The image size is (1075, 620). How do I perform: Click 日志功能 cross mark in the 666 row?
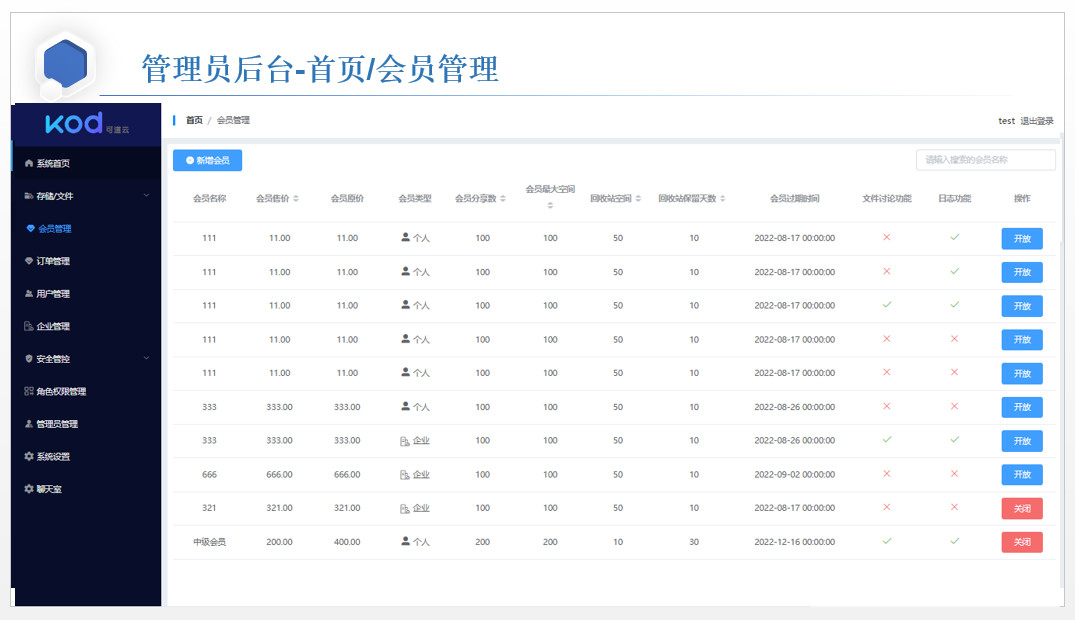[954, 474]
